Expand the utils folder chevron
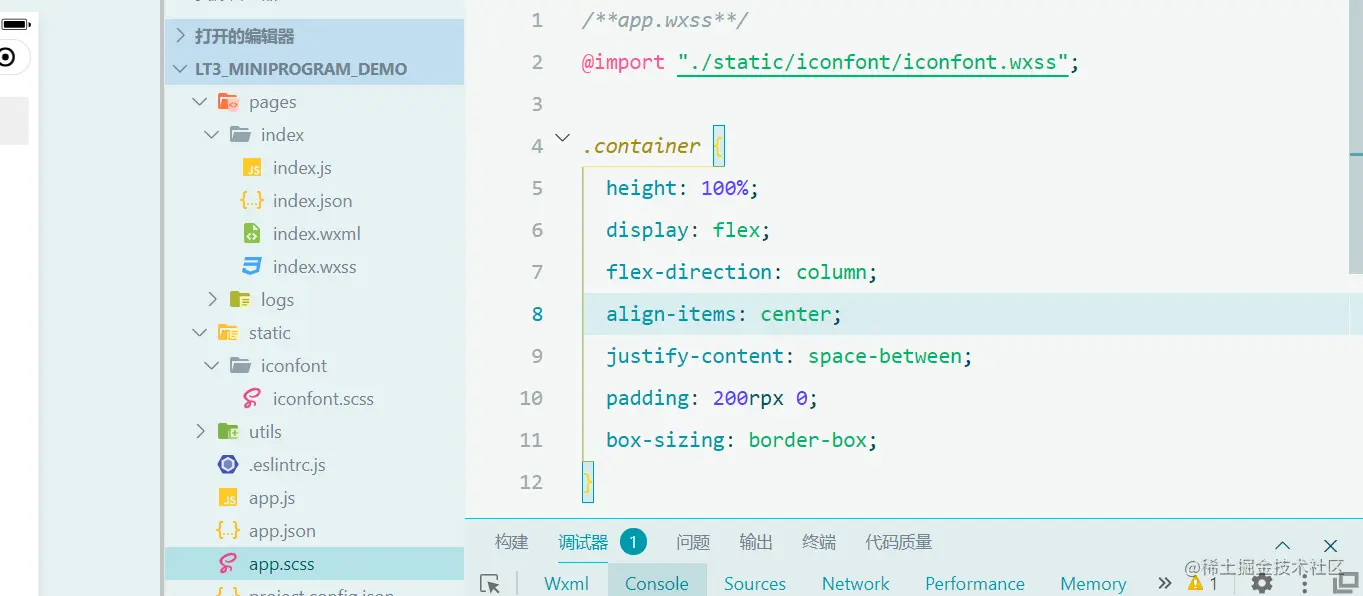The height and width of the screenshot is (596, 1363). point(200,431)
